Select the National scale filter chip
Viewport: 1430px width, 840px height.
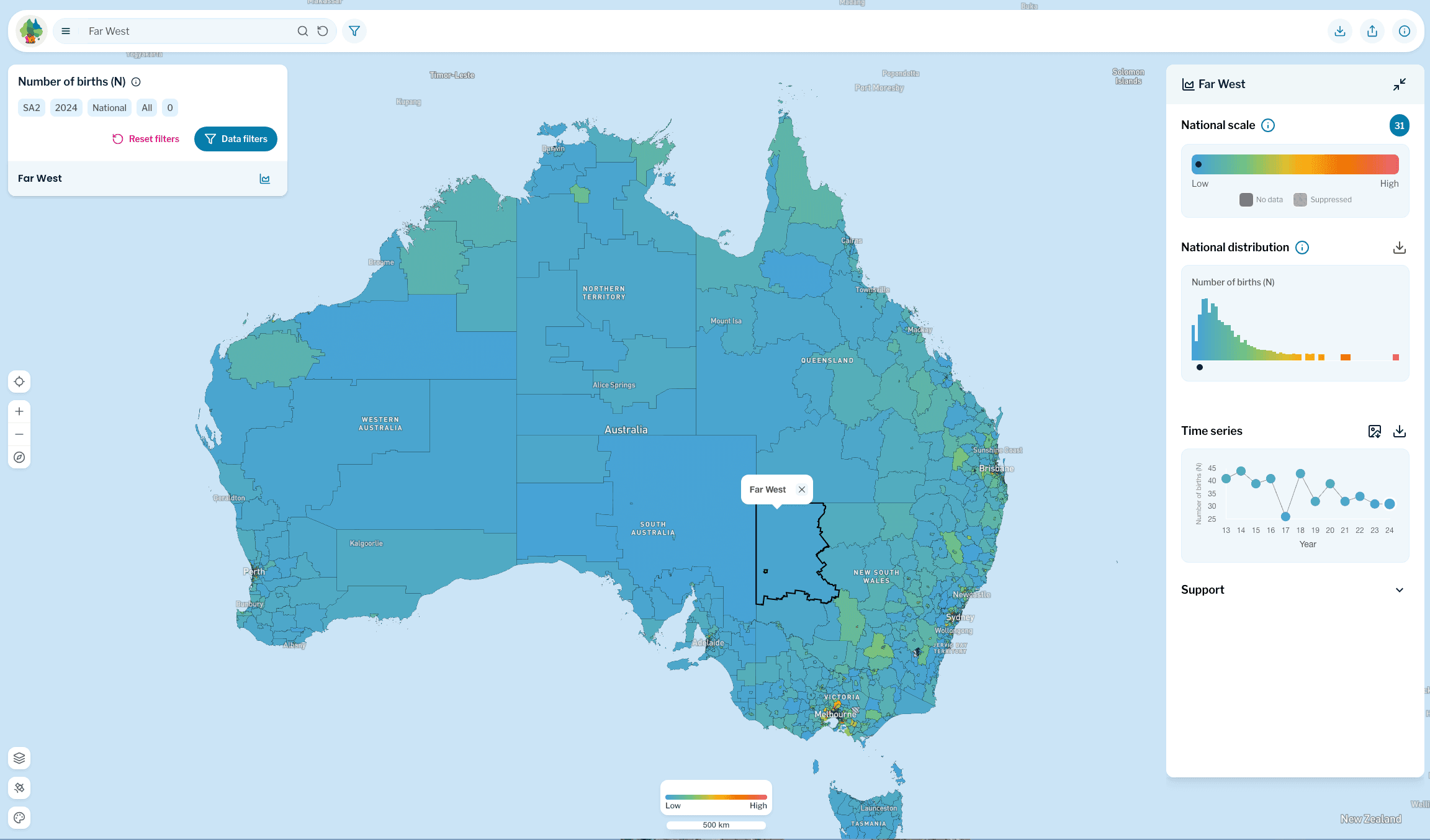click(x=109, y=107)
